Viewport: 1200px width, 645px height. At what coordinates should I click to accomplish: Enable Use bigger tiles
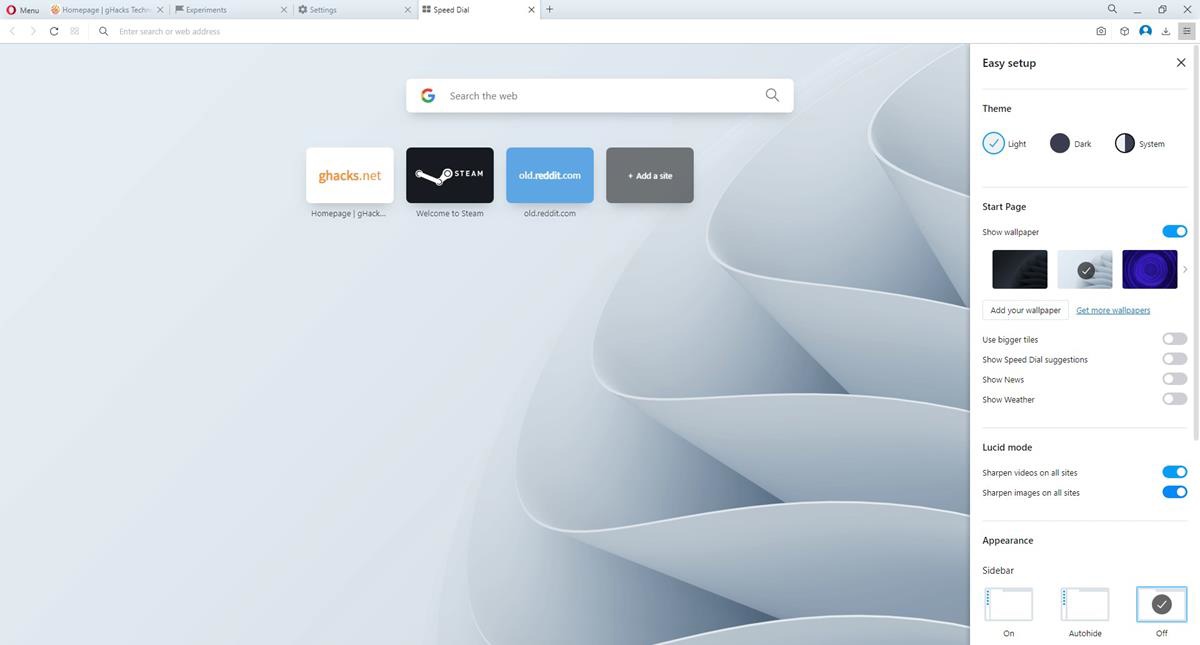pyautogui.click(x=1175, y=339)
